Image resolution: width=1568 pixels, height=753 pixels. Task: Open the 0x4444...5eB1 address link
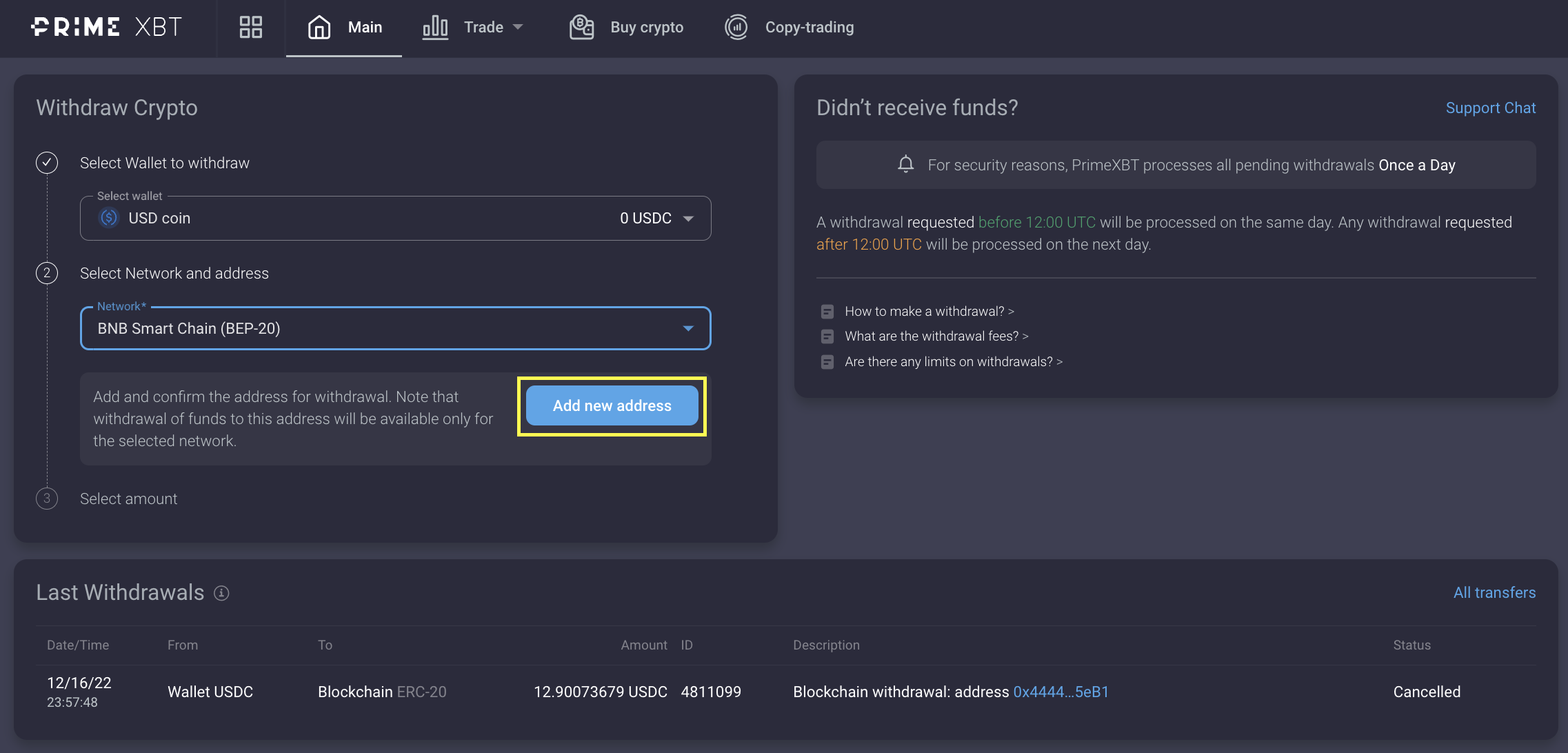click(1061, 692)
